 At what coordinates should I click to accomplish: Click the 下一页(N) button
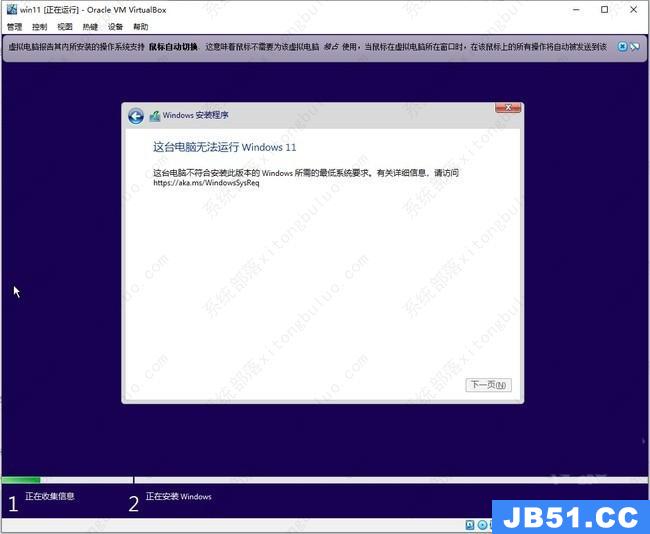pos(488,385)
